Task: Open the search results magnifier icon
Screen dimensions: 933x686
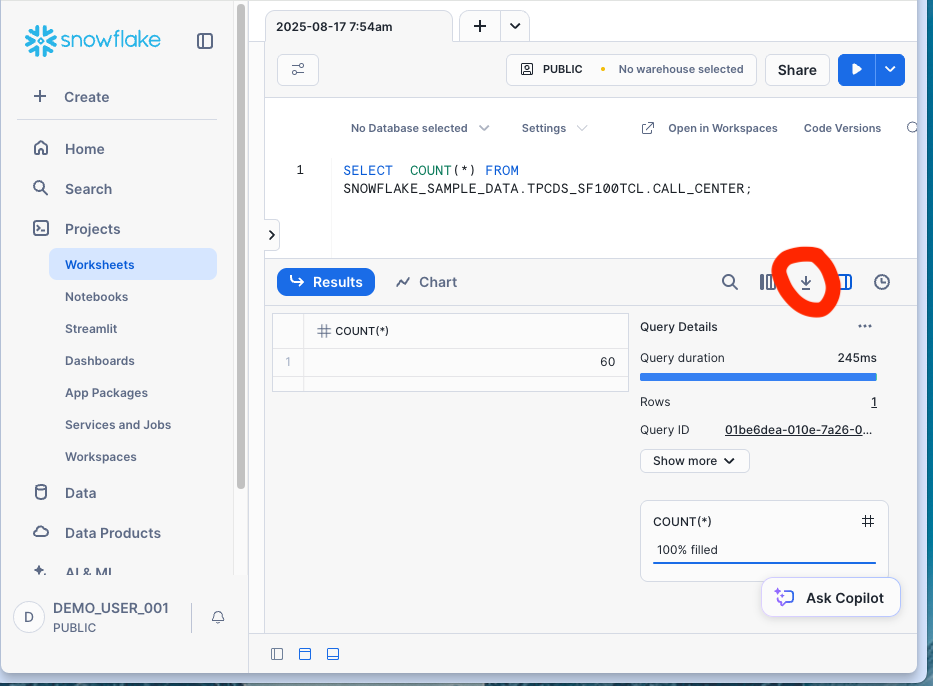Action: tap(729, 282)
